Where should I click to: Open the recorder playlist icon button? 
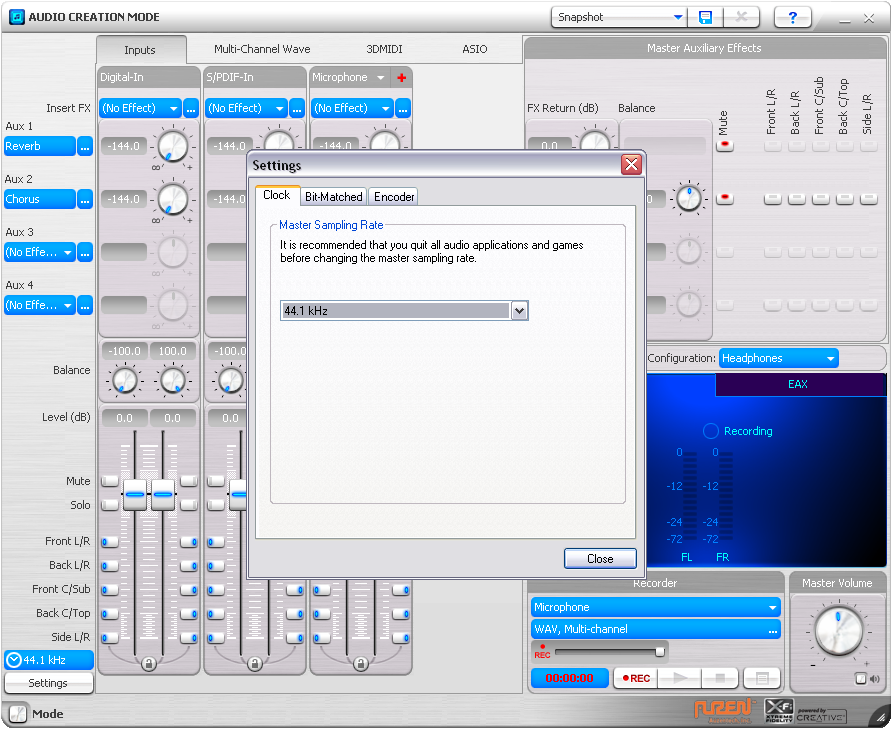pyautogui.click(x=762, y=678)
